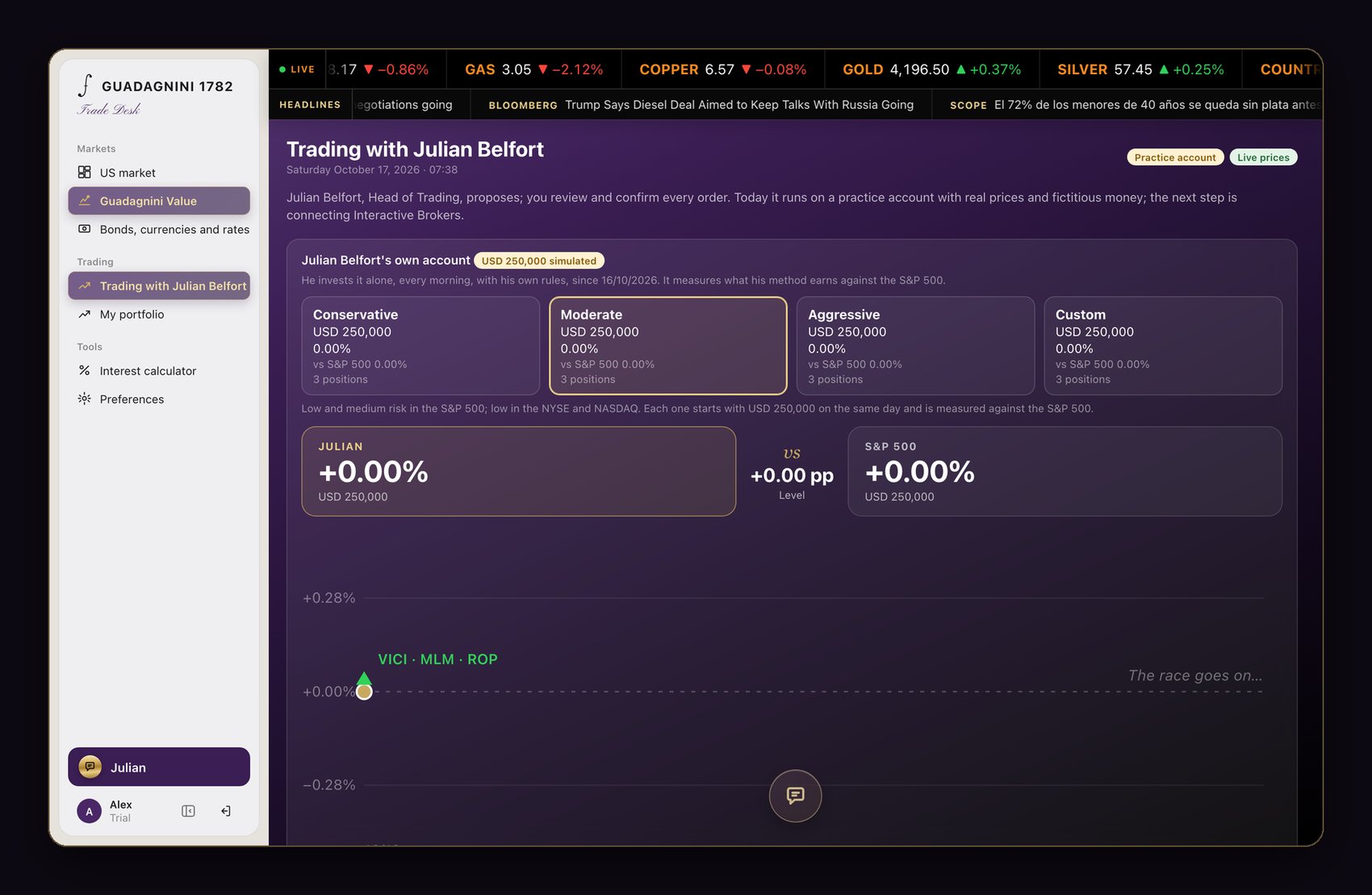Click the USD 250,000 simulated badge

tap(539, 261)
